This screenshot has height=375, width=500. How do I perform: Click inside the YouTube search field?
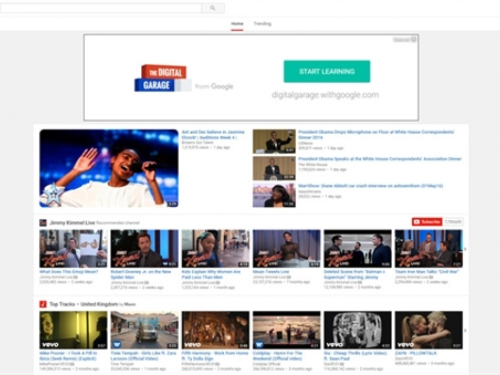pyautogui.click(x=101, y=8)
